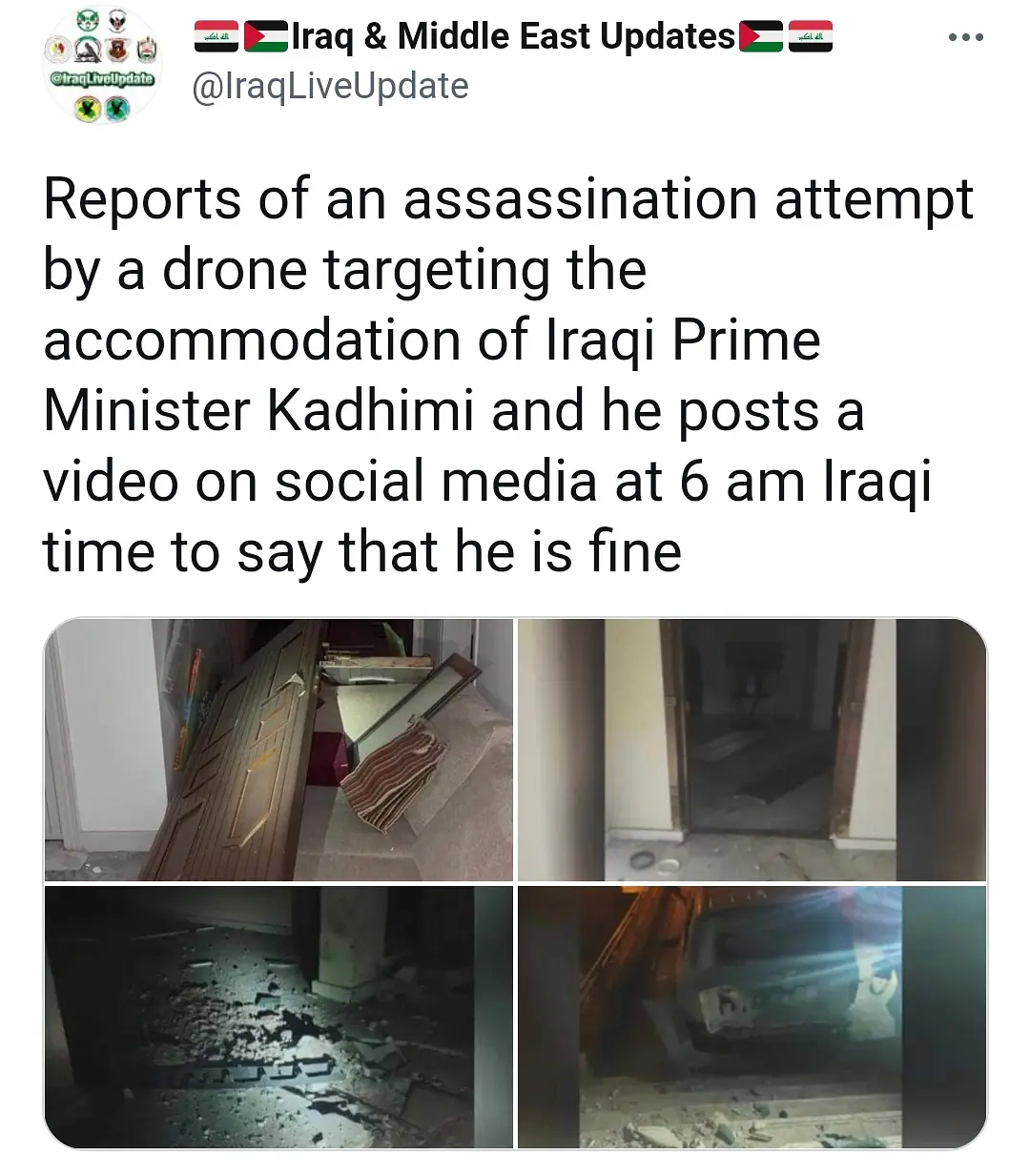This screenshot has width=1030, height=1176.
Task: Open the IraqLiveUpdate profile avatar
Action: (102, 65)
